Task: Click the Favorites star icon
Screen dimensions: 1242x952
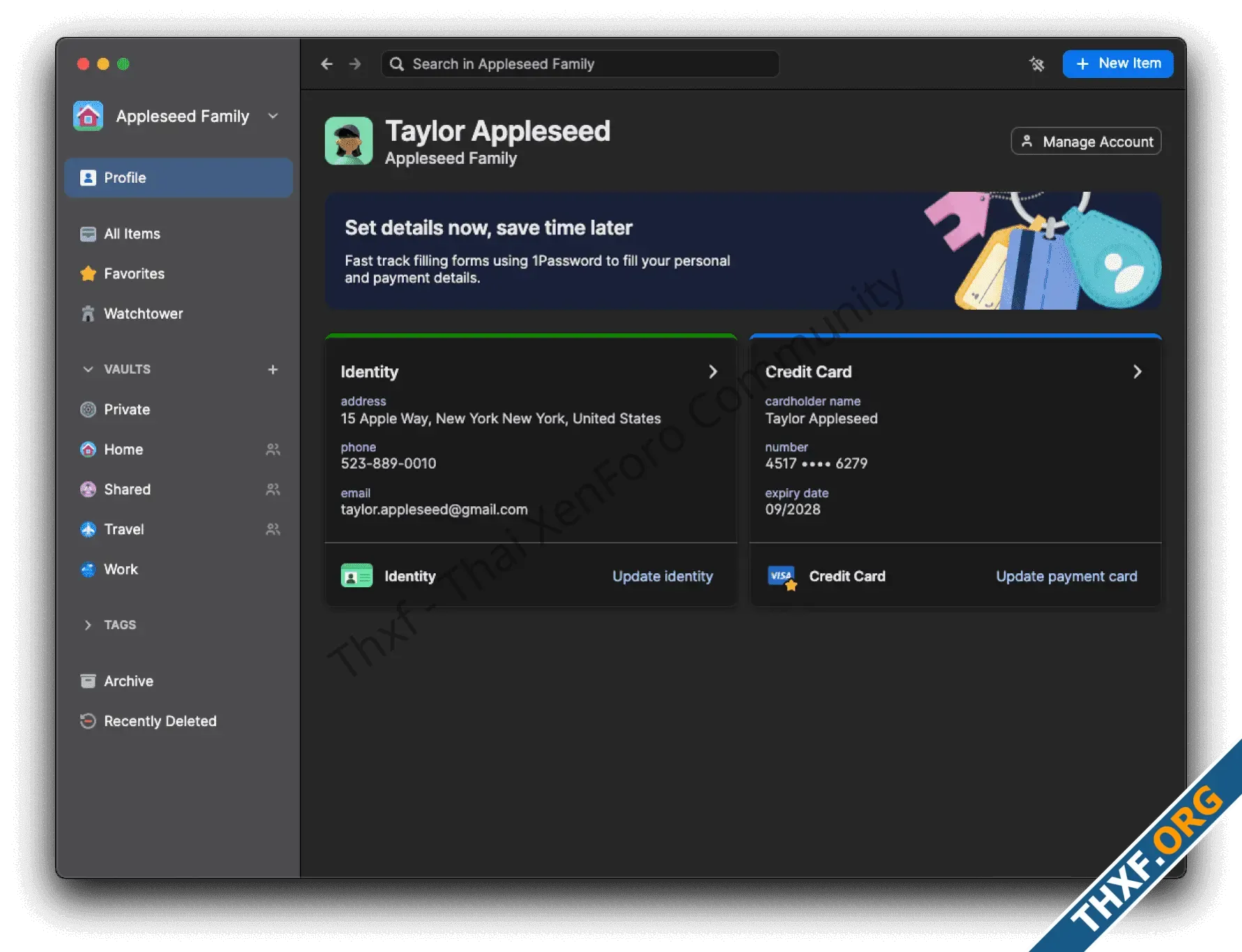Action: [88, 273]
